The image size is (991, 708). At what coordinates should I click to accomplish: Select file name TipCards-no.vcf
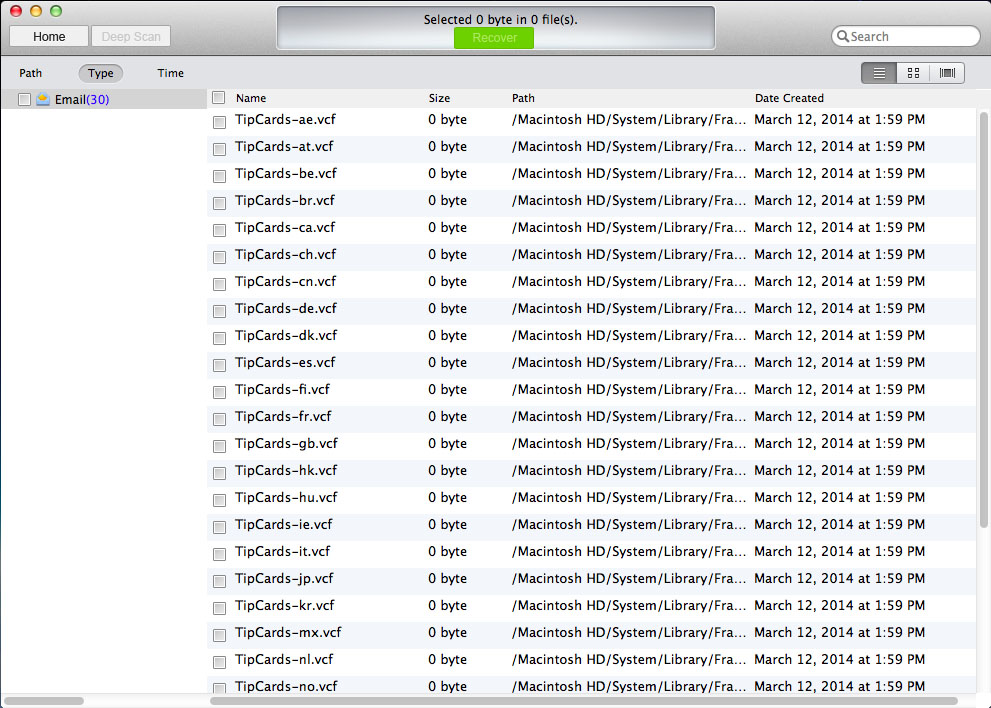(286, 687)
